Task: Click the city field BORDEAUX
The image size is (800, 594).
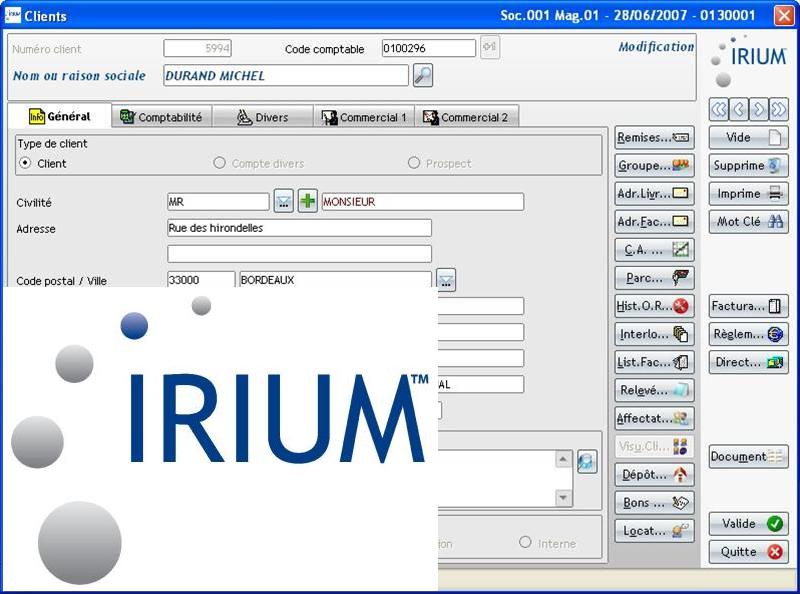Action: pyautogui.click(x=335, y=279)
